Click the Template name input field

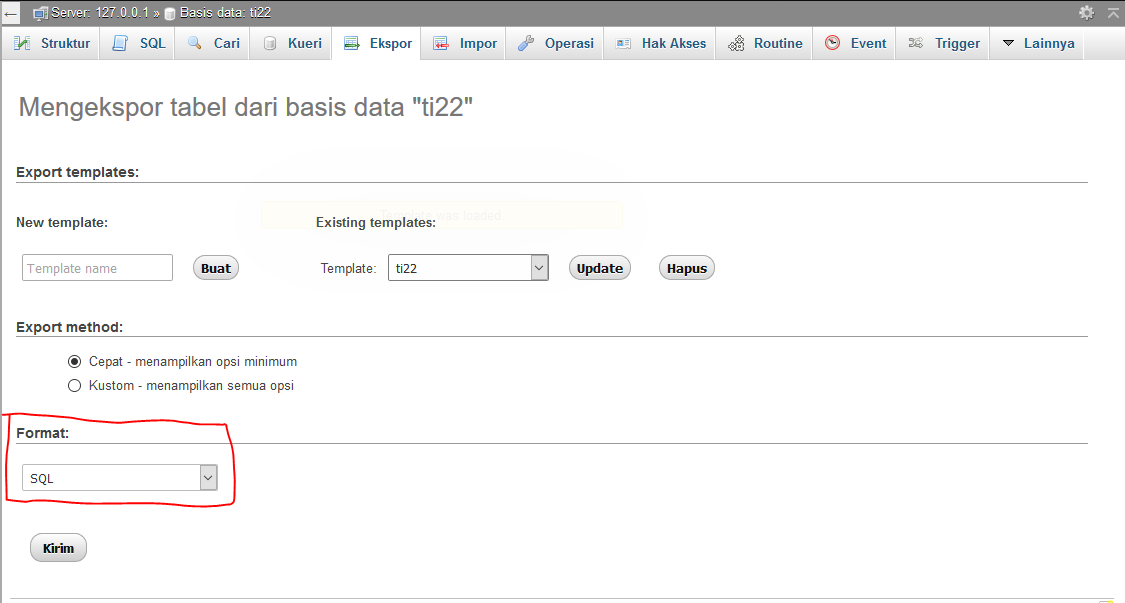[x=96, y=267]
